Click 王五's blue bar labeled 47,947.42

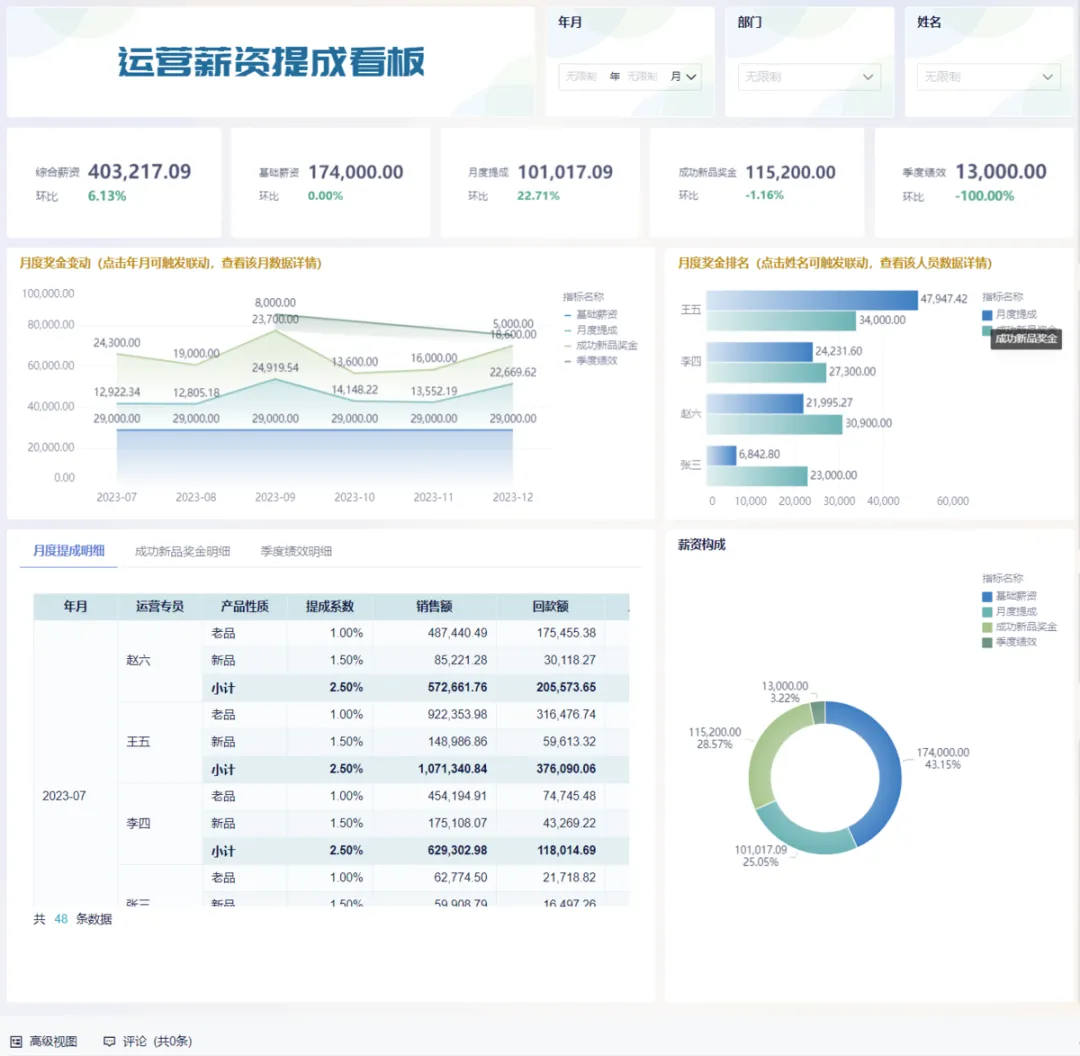812,300
